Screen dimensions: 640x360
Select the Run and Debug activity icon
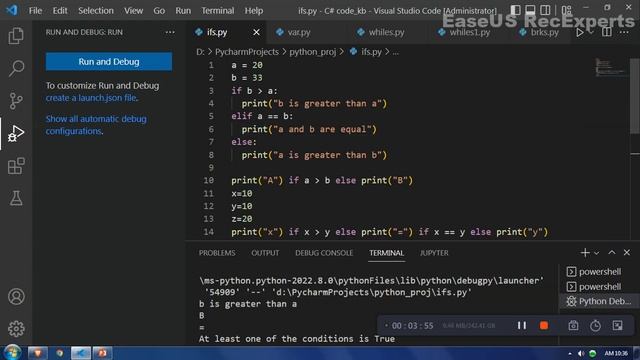click(16, 133)
